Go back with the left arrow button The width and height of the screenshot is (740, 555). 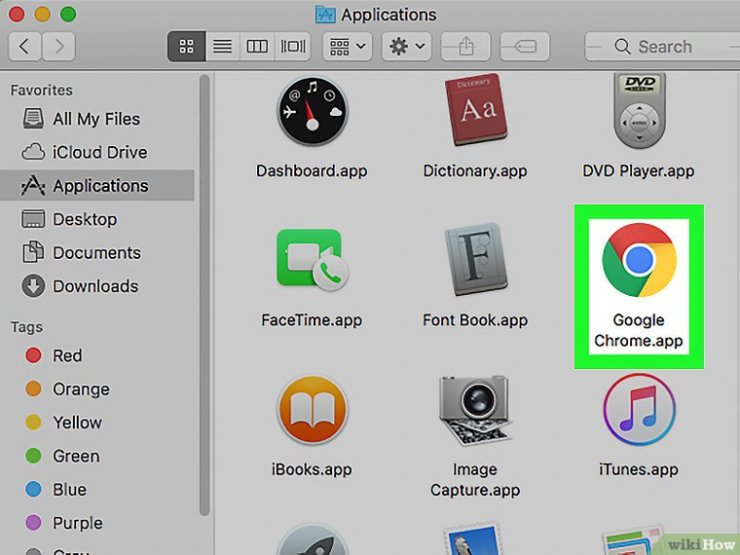25,46
